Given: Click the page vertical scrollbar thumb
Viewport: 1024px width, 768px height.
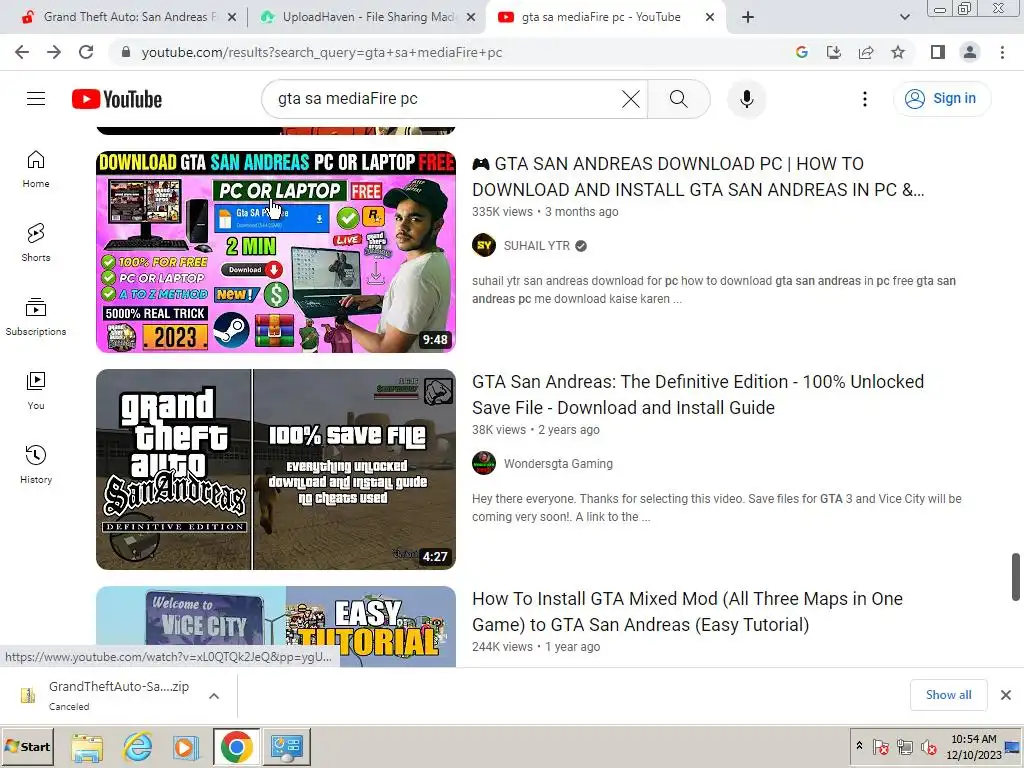Looking at the screenshot, I should coord(1016,576).
